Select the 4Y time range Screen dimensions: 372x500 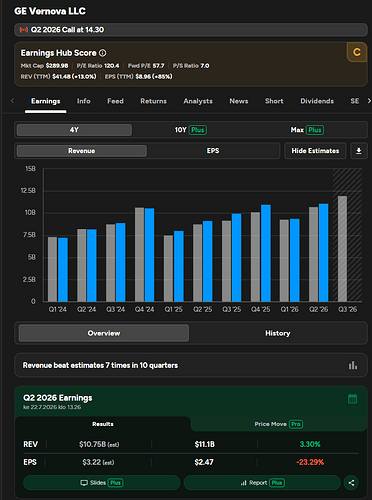click(74, 130)
